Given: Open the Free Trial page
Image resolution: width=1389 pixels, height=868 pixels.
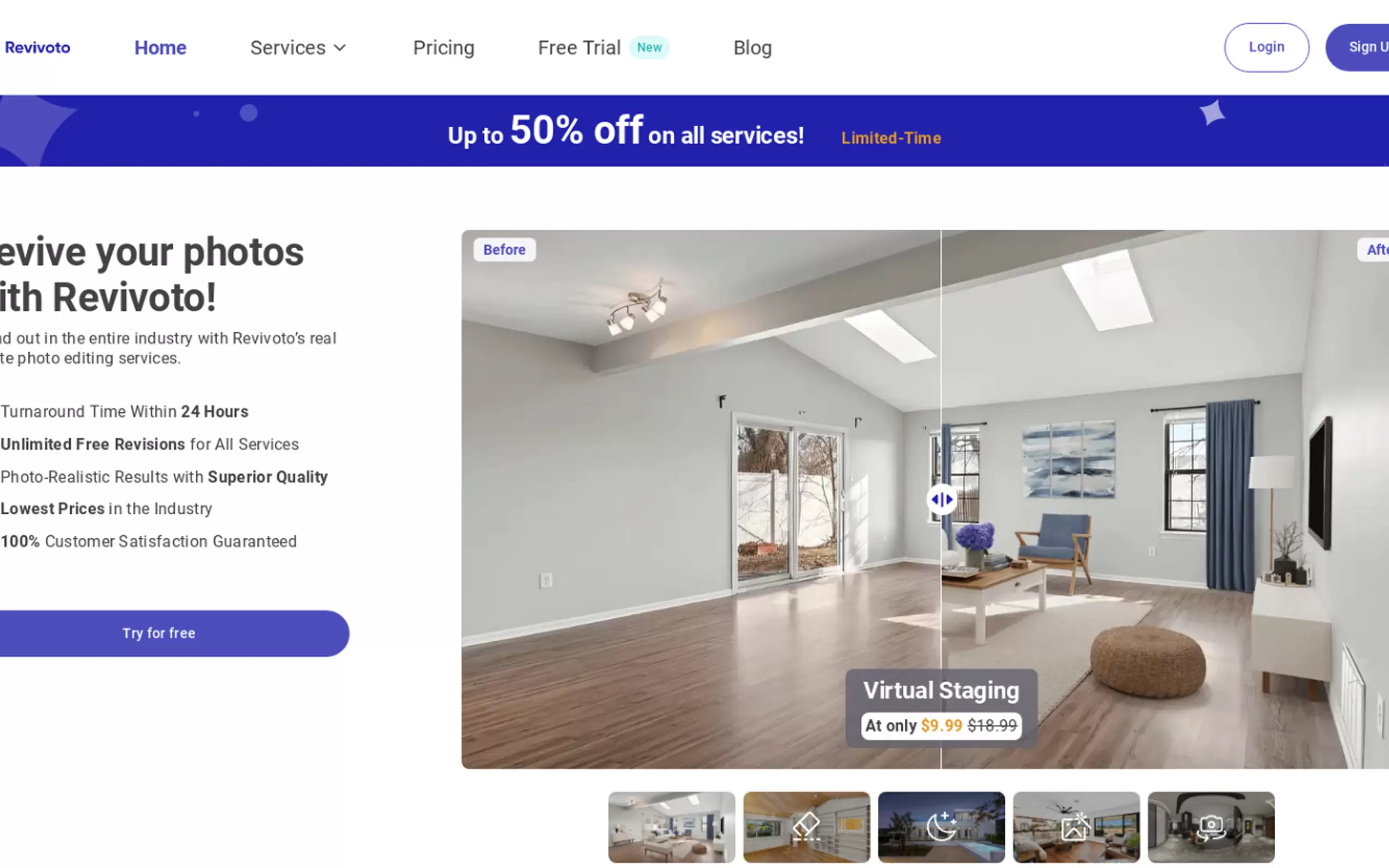Looking at the screenshot, I should [x=579, y=48].
